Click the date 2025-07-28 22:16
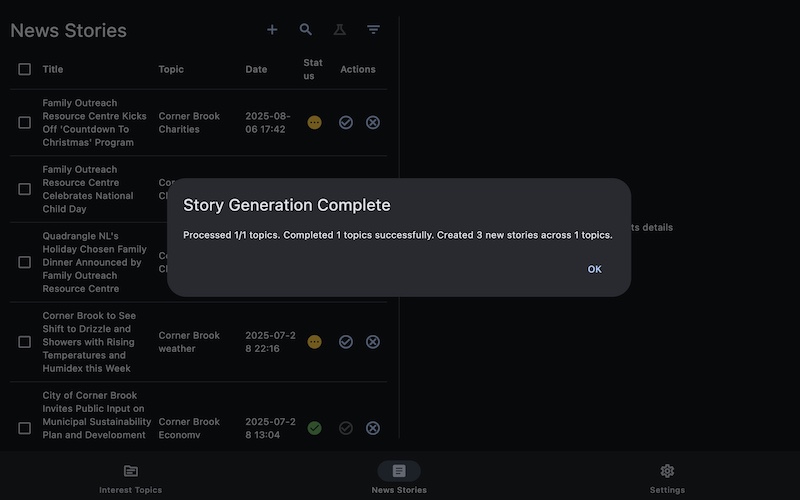 (270, 342)
